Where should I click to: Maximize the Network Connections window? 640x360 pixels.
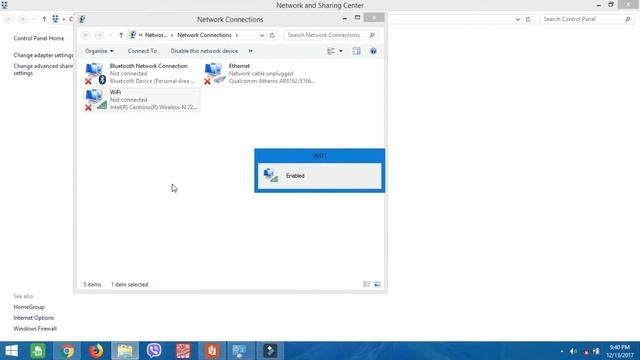(357, 18)
